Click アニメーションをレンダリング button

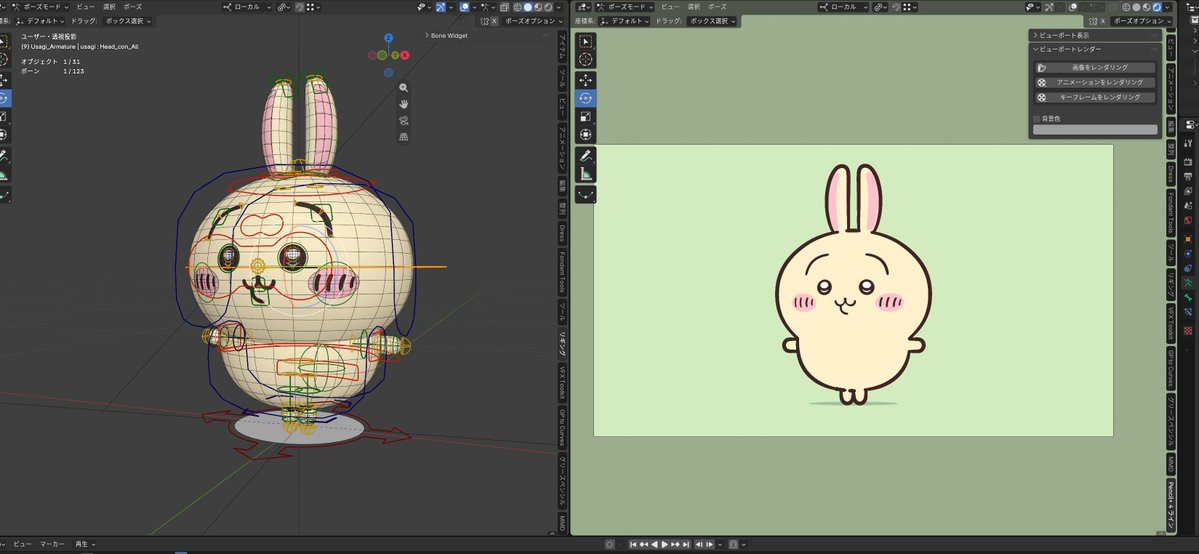coord(1095,82)
